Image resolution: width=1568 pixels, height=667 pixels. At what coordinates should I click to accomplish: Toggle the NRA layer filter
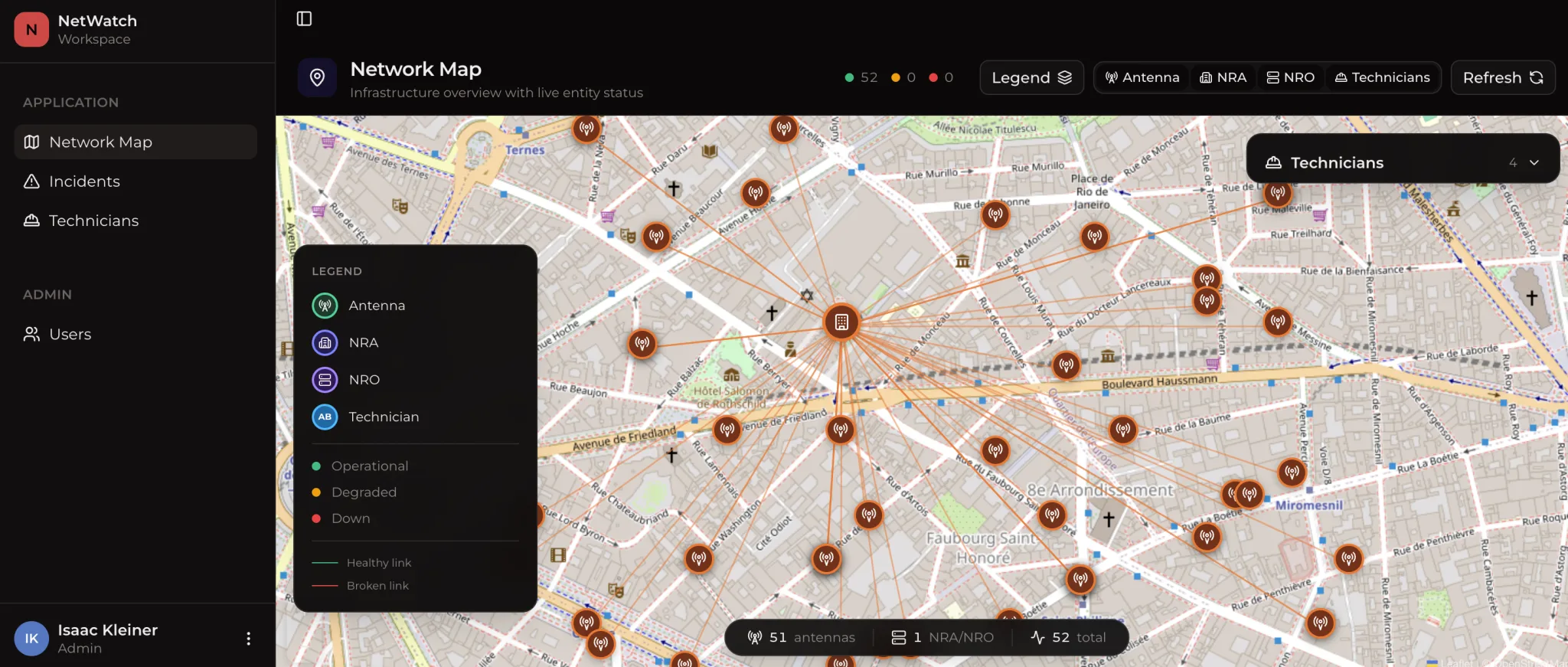[x=1223, y=77]
